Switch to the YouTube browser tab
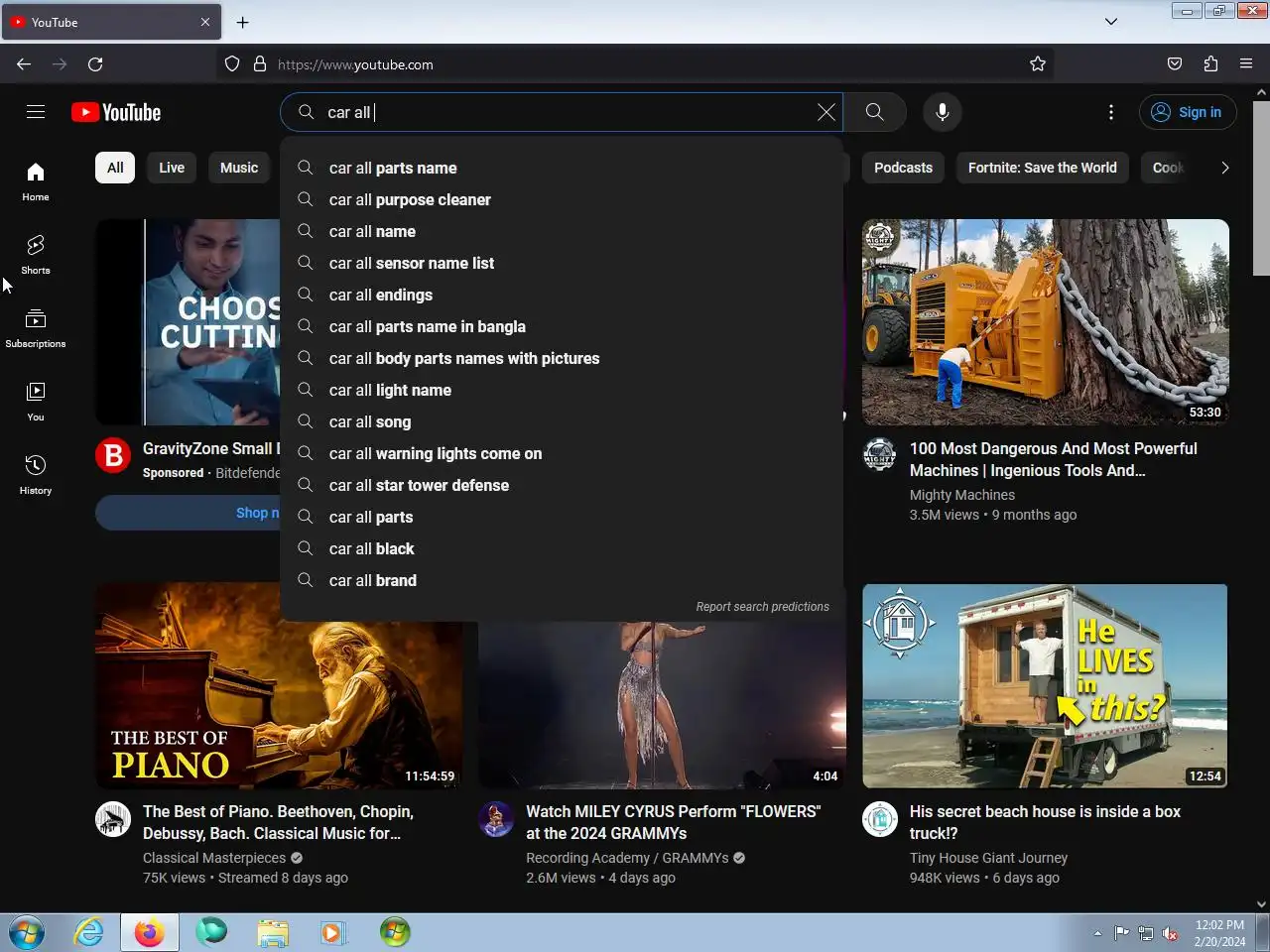The image size is (1270, 952). tap(111, 22)
